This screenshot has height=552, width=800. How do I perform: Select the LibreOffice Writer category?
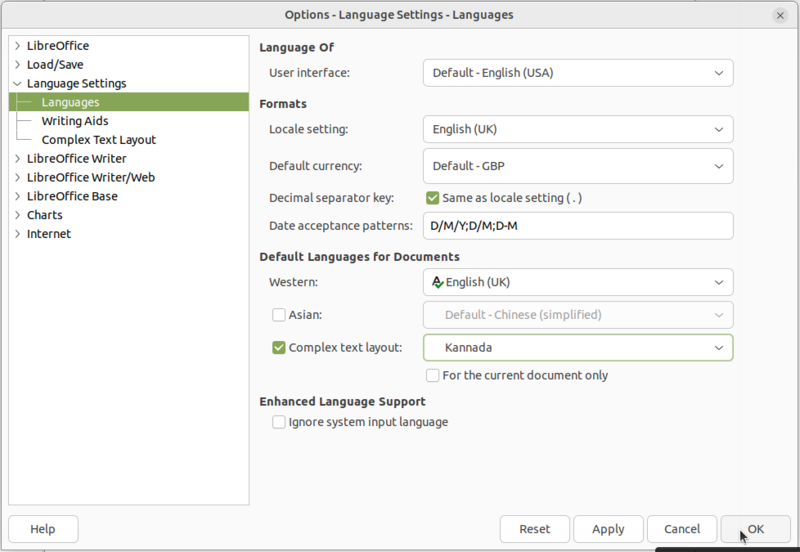(x=77, y=159)
